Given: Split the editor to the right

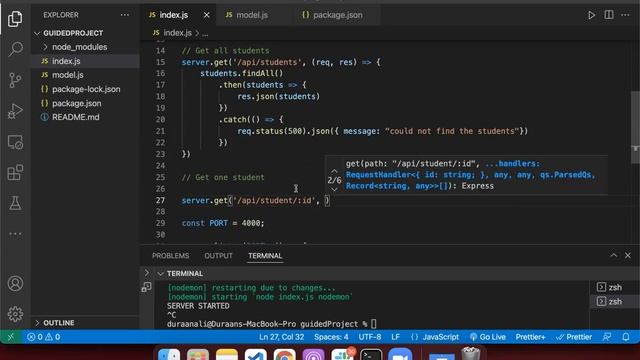Looking at the screenshot, I should 609,15.
